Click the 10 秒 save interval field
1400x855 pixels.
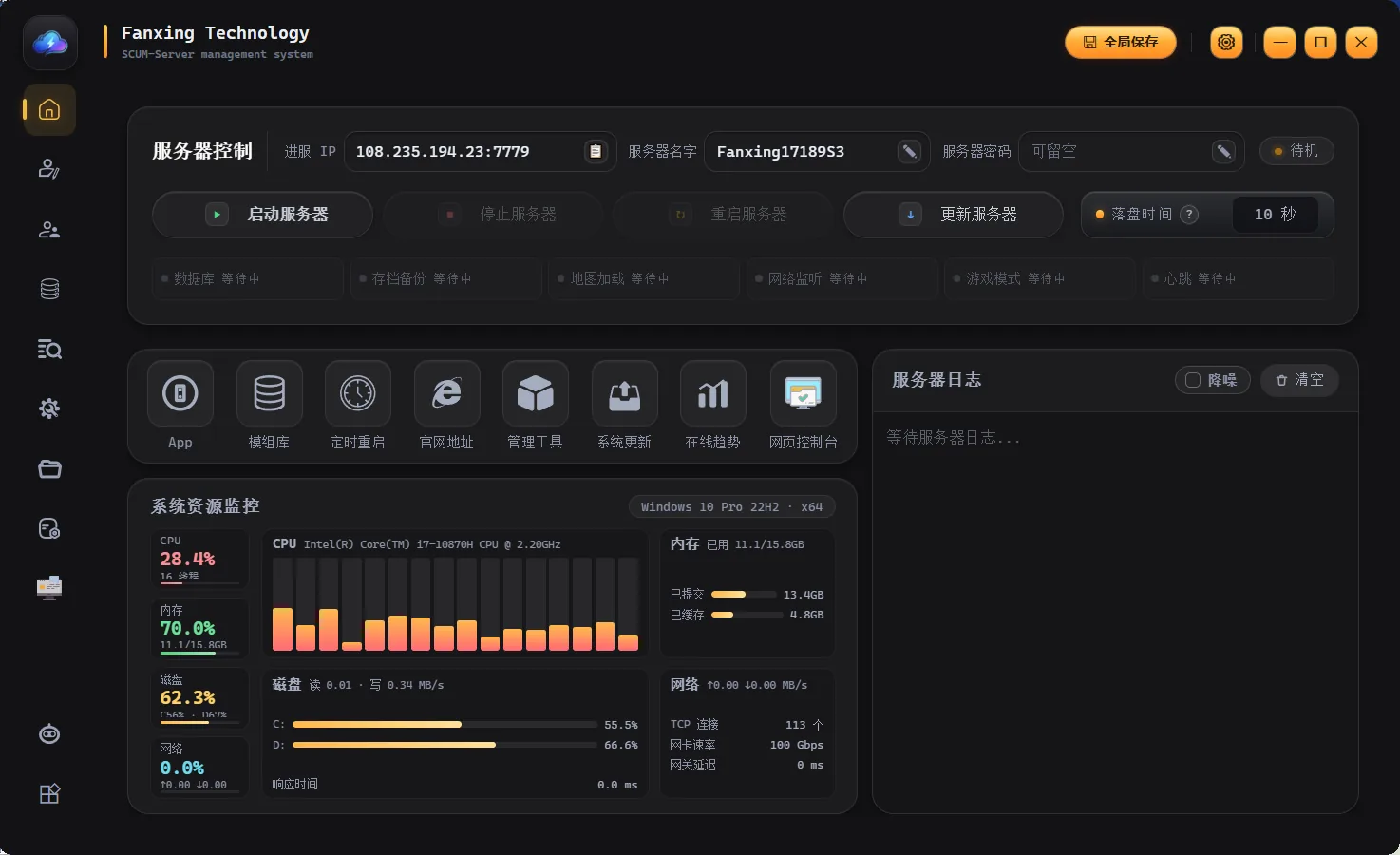1275,215
